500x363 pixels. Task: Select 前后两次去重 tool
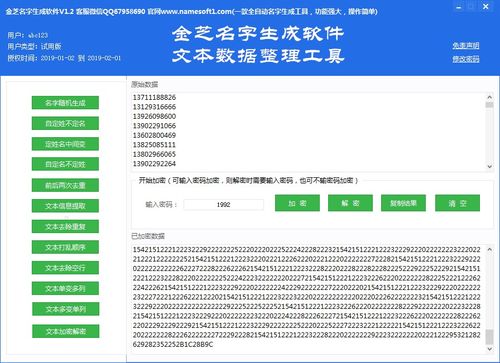click(x=65, y=185)
